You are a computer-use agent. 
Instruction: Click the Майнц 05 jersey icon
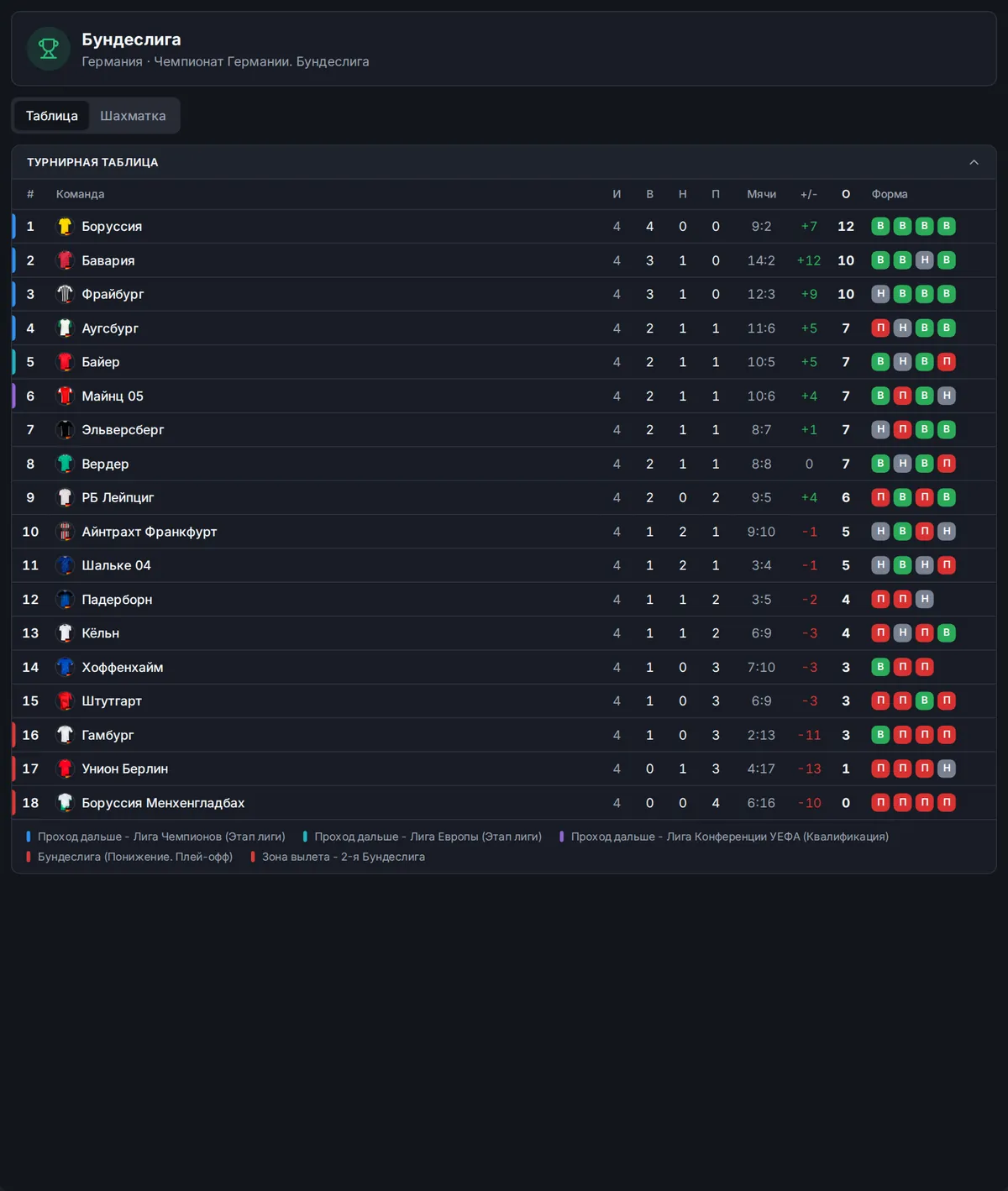tap(65, 396)
